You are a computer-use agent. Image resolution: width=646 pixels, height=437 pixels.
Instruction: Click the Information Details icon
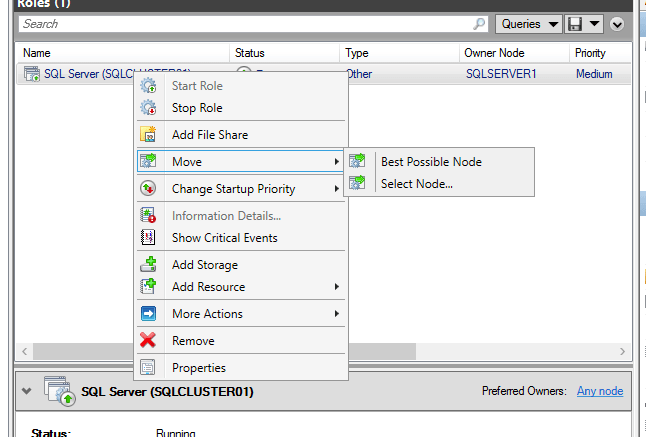click(x=148, y=215)
